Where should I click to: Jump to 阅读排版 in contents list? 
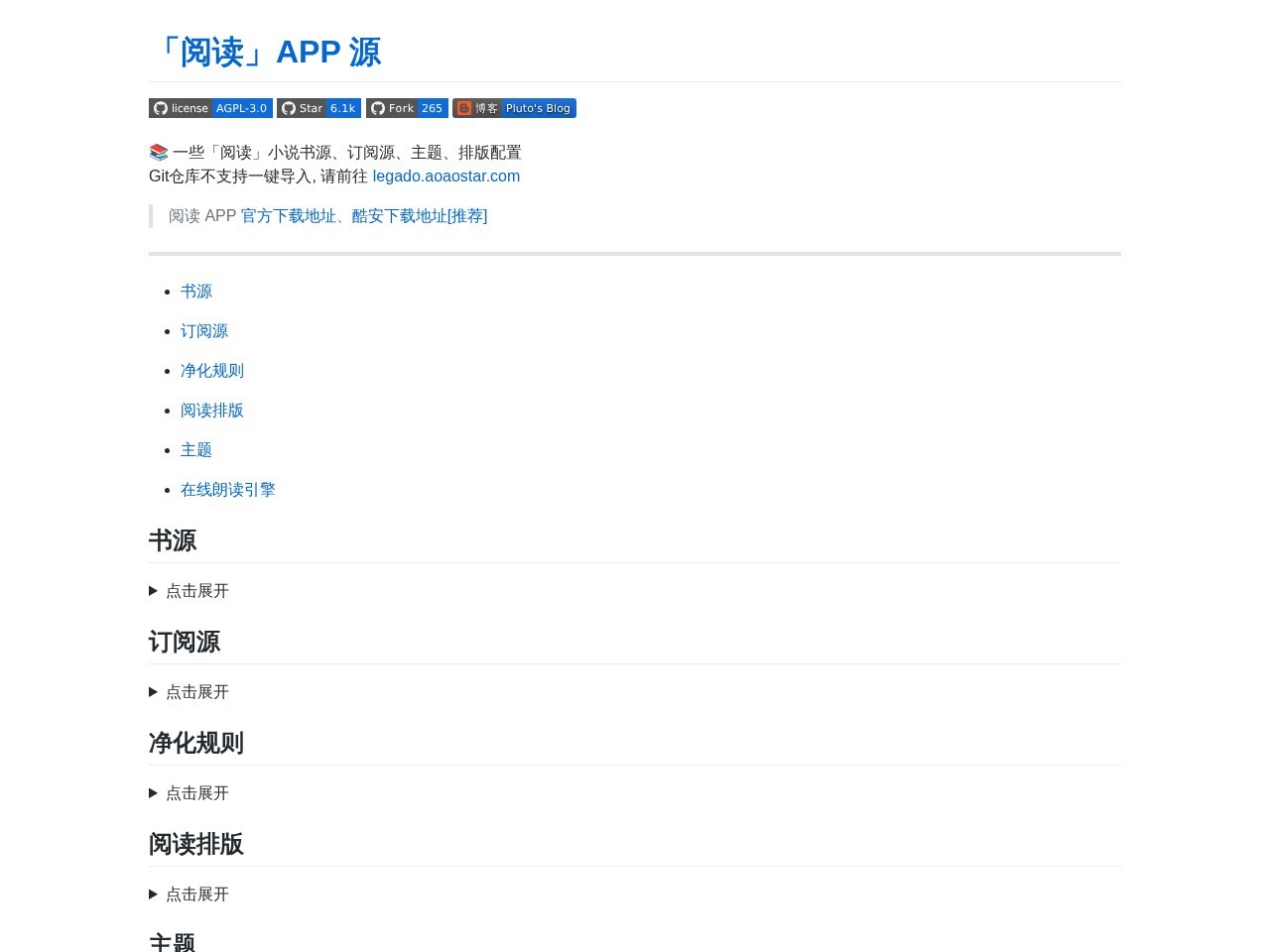coord(212,411)
